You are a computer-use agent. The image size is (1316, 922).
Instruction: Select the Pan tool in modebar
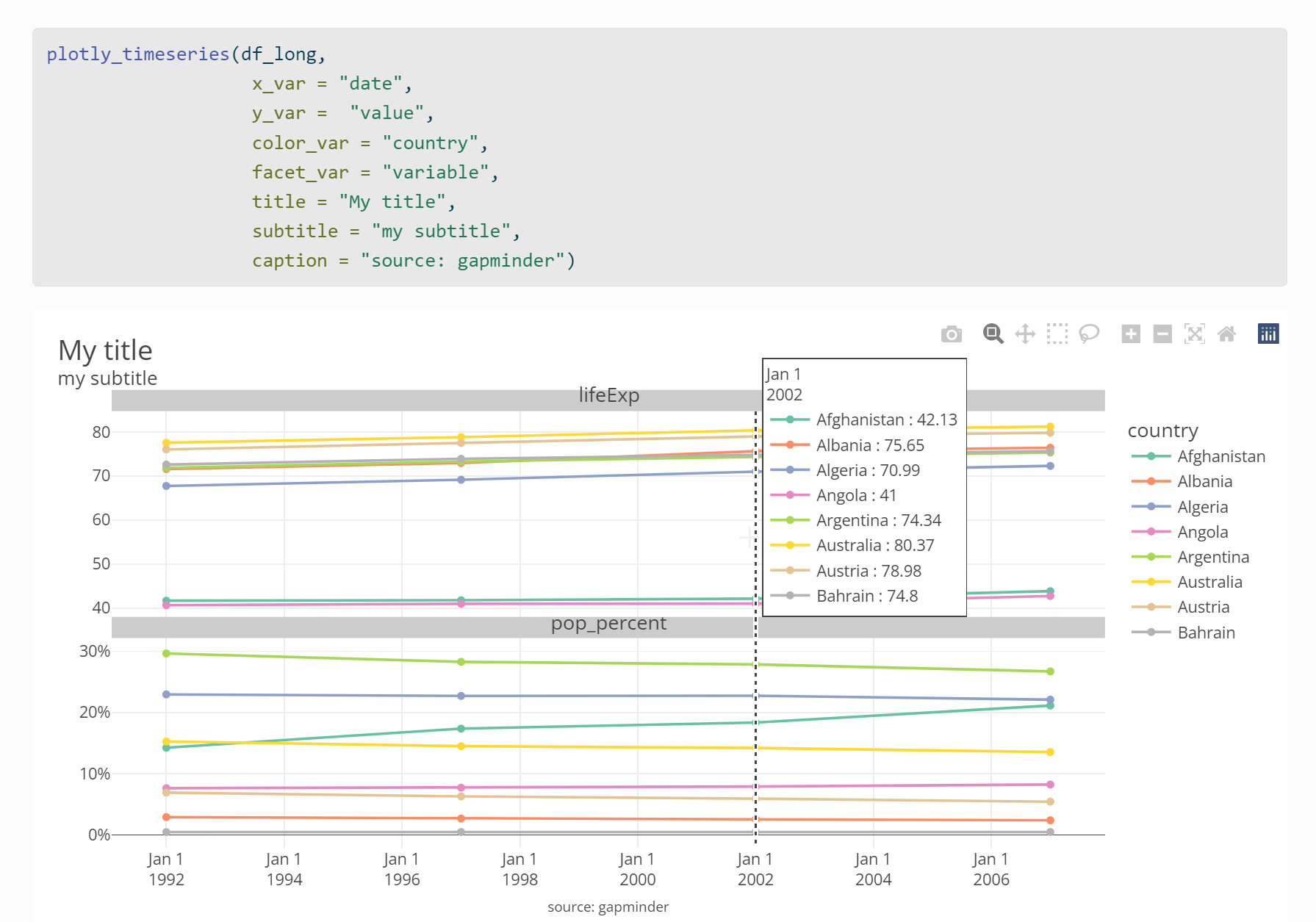pos(1025,334)
